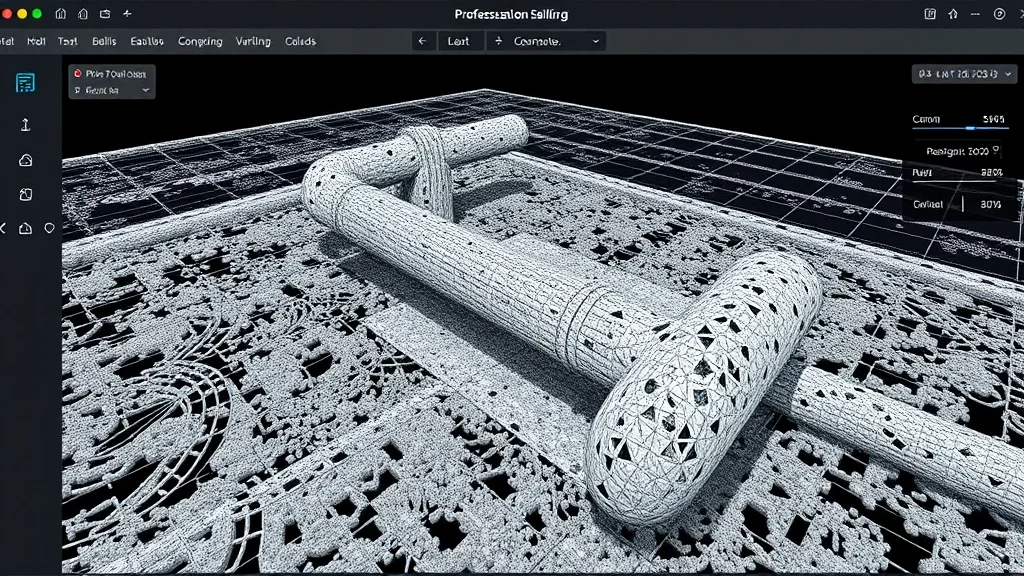Open the Colads menu

tap(303, 41)
